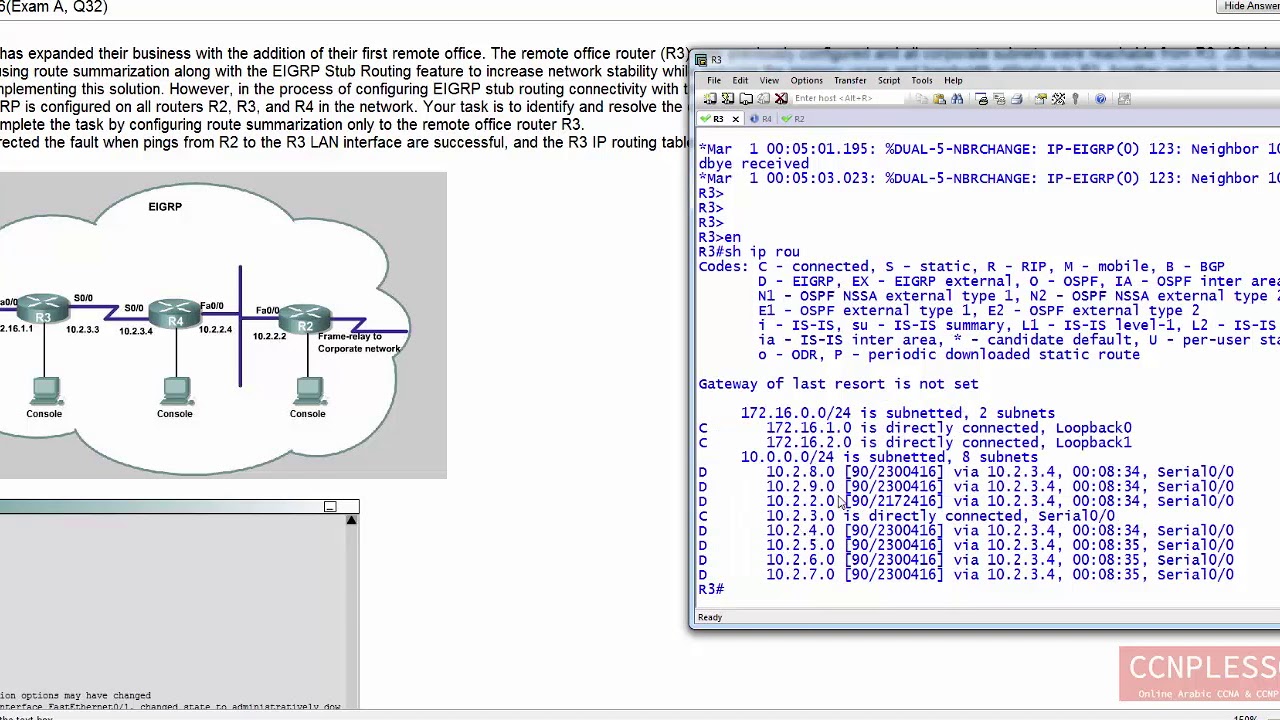
Task: Click the Hide Answer button
Action: 1251,6
